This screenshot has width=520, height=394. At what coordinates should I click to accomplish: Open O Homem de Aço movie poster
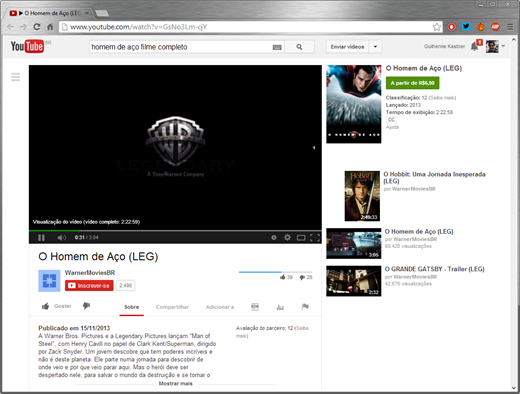(x=354, y=104)
